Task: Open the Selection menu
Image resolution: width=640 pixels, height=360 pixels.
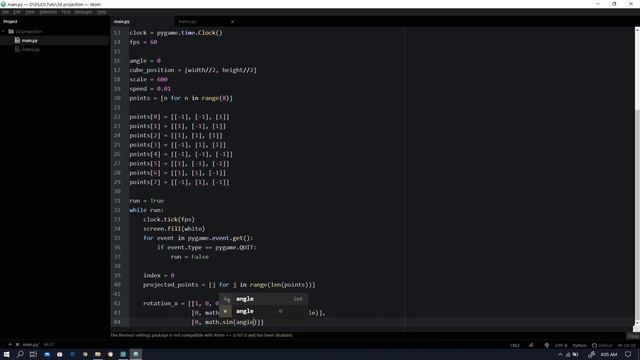Action: point(48,12)
